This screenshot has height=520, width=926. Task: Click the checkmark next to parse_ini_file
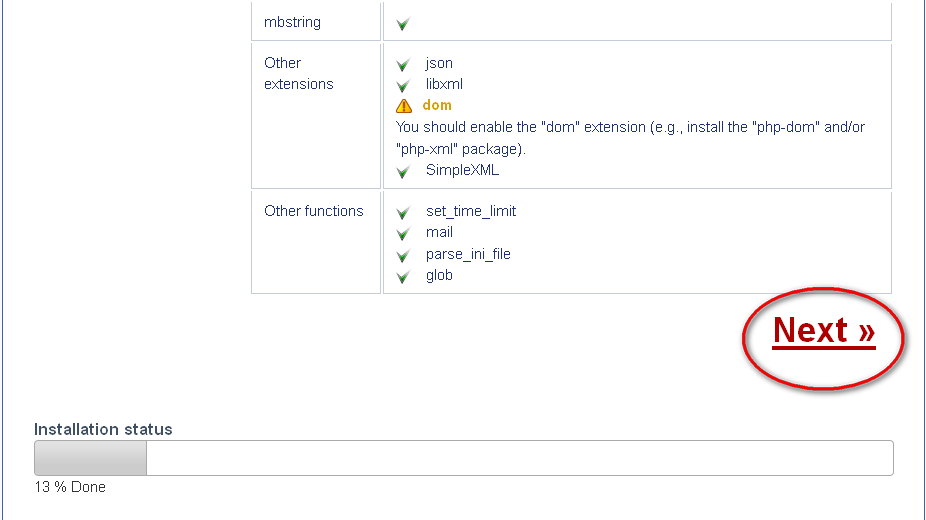[x=403, y=256]
